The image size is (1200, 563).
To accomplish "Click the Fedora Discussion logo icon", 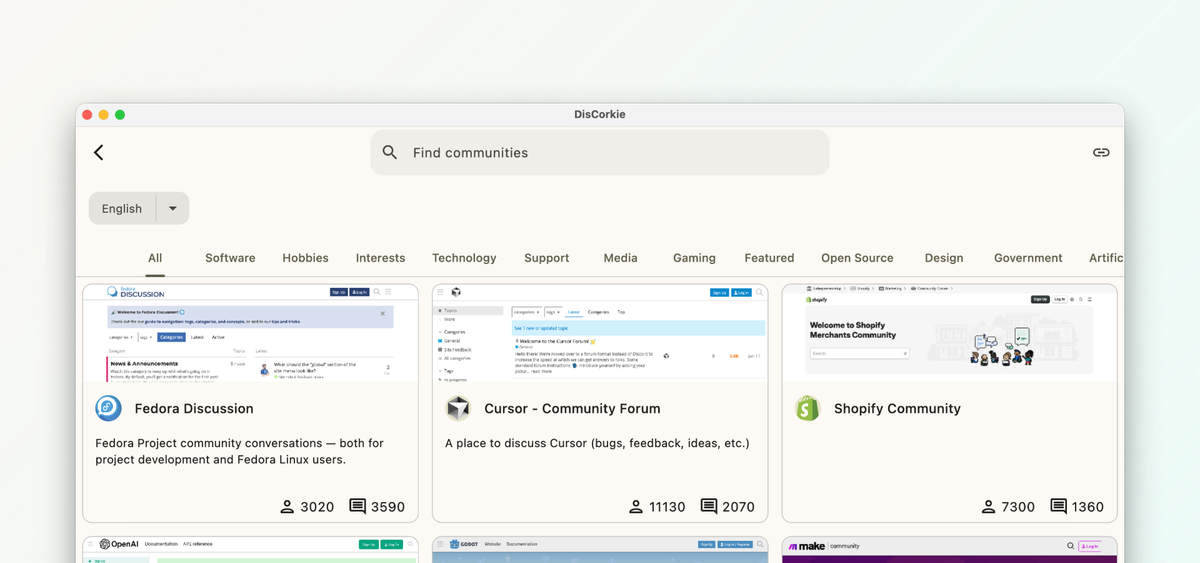I will coord(108,408).
